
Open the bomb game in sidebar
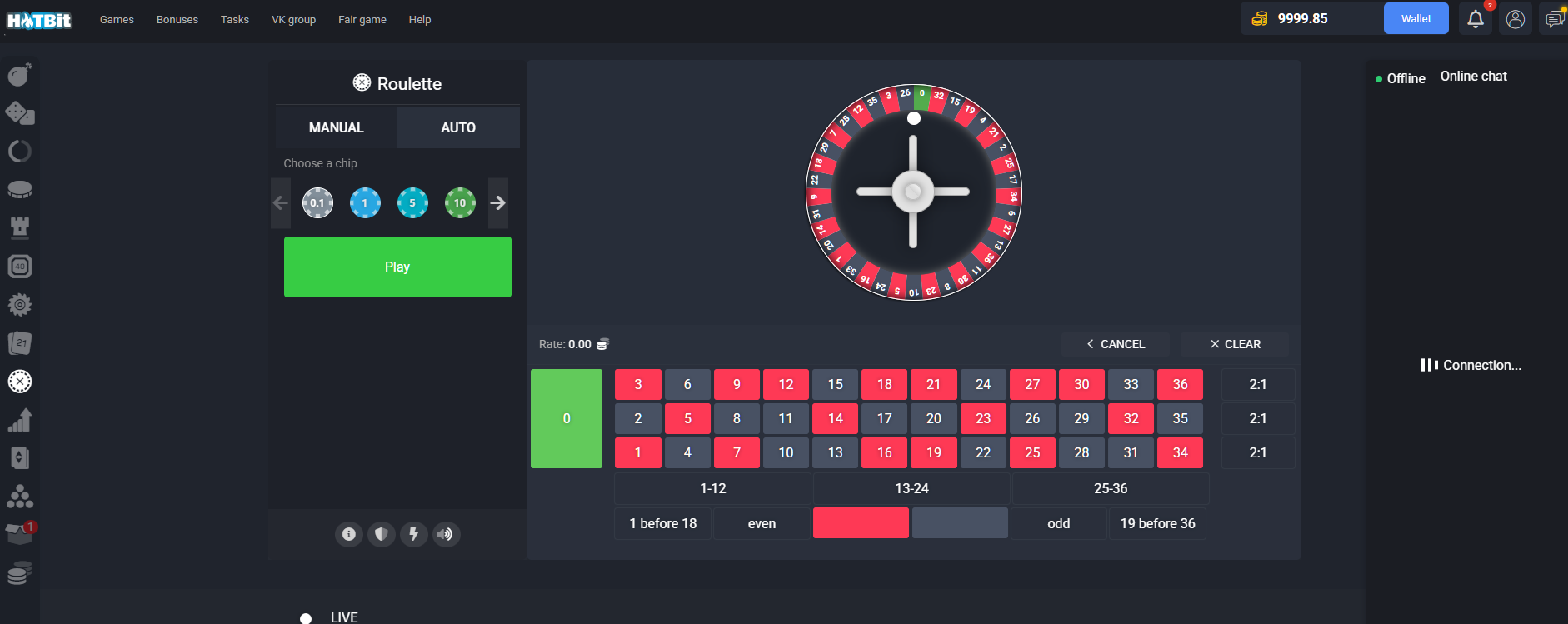click(19, 75)
